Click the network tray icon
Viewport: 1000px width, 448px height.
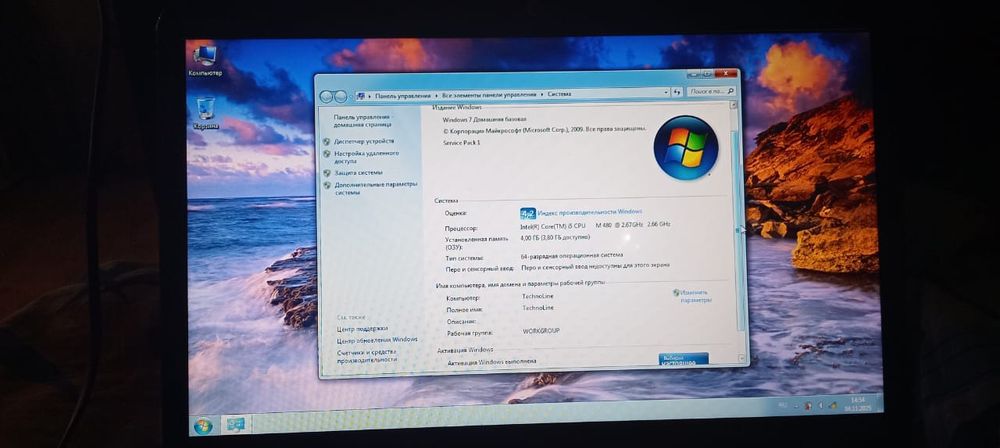[832, 404]
